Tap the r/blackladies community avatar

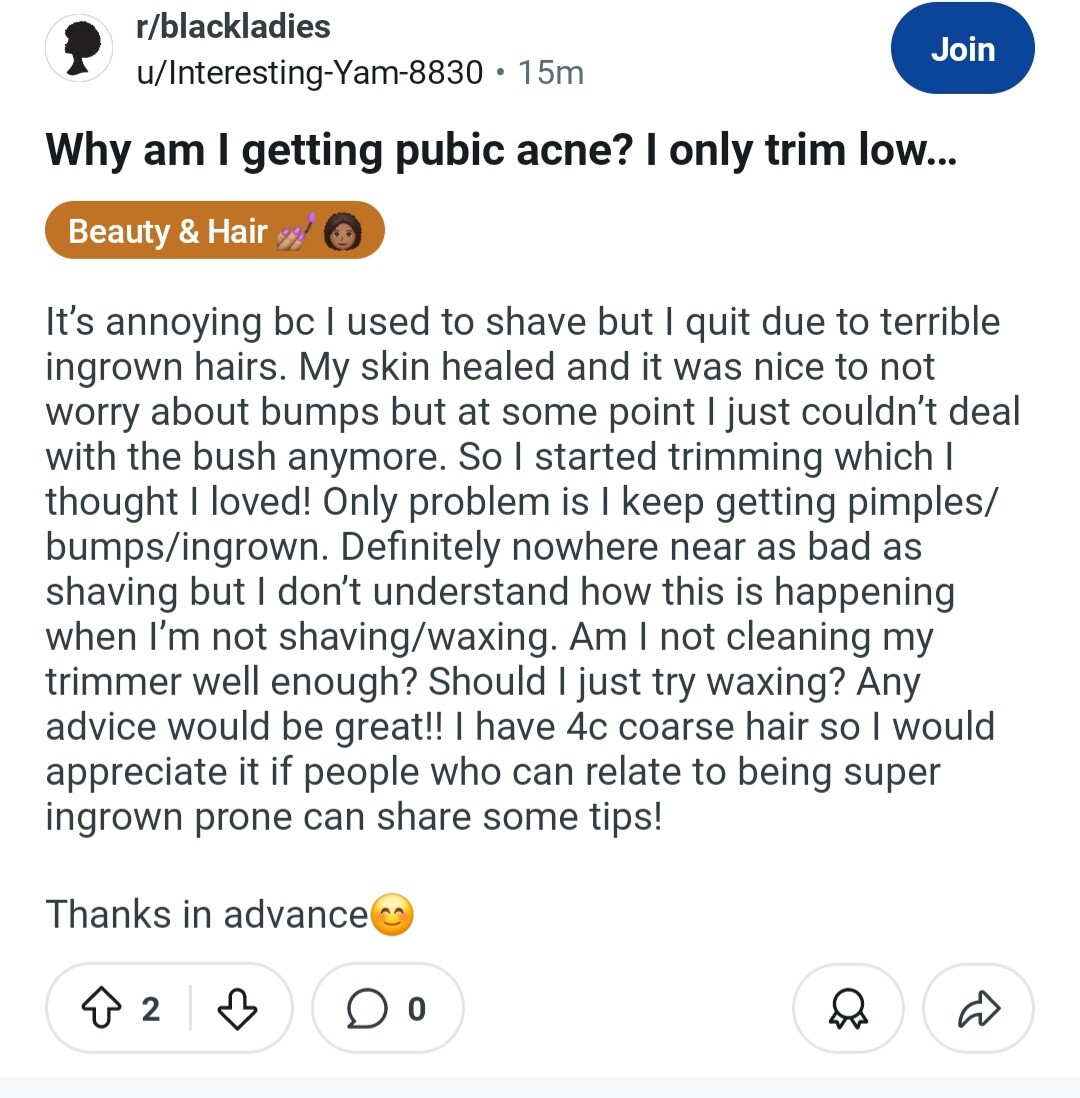(x=77, y=49)
